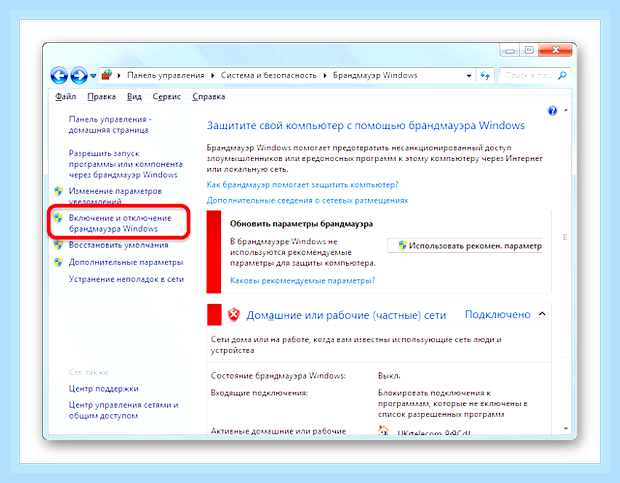Click scrollbar up arrow in content pane
The height and width of the screenshot is (483, 620).
coord(565,111)
